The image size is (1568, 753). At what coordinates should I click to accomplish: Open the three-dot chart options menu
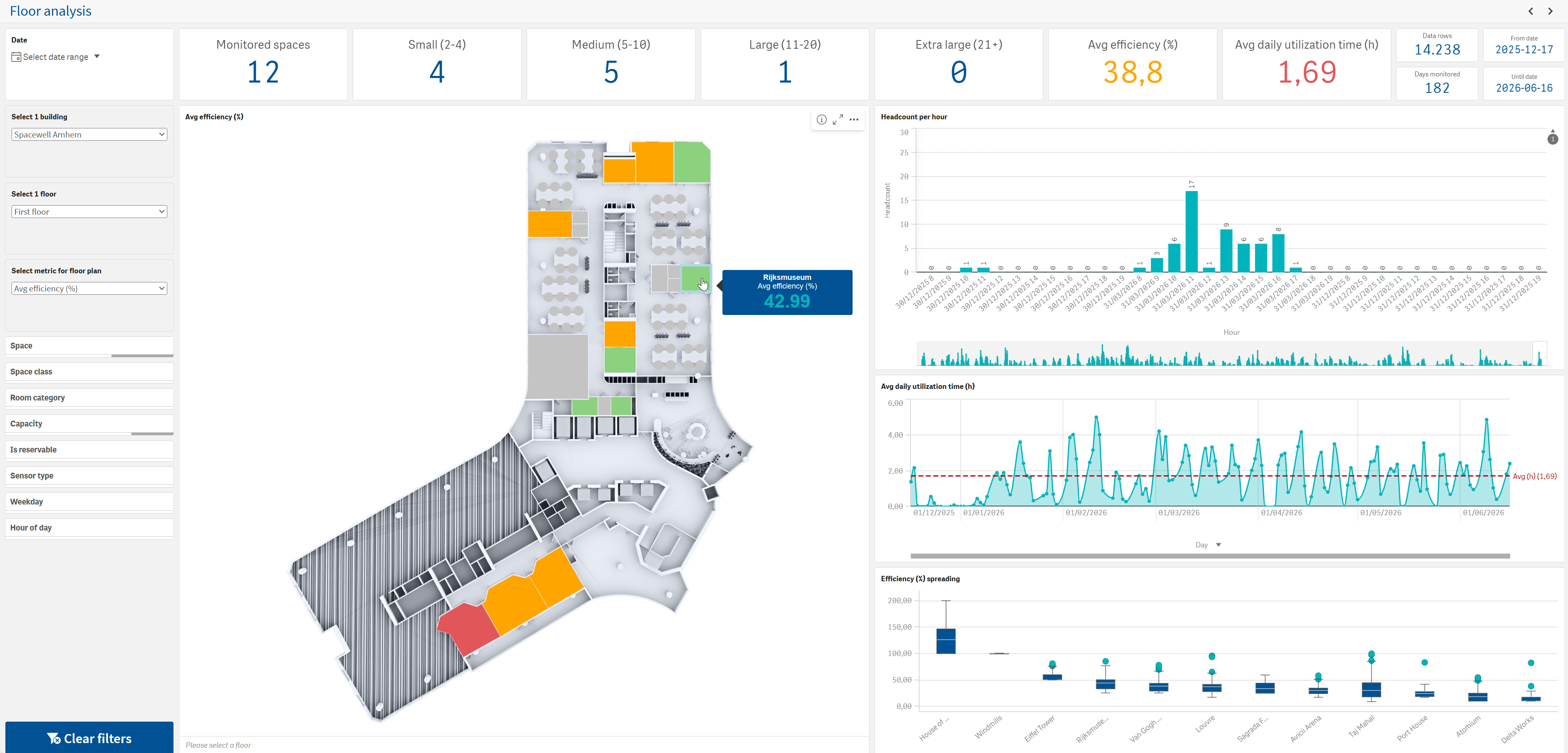pos(854,120)
